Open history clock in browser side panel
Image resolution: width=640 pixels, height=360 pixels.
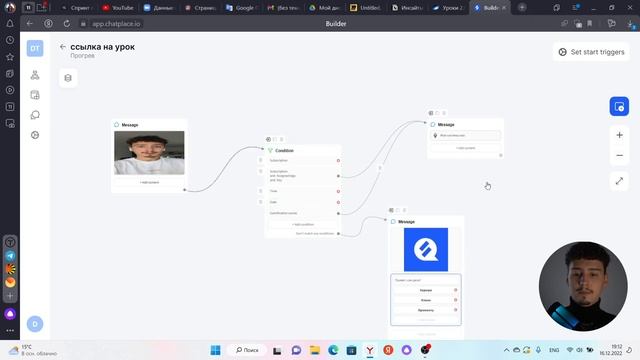coord(10,40)
